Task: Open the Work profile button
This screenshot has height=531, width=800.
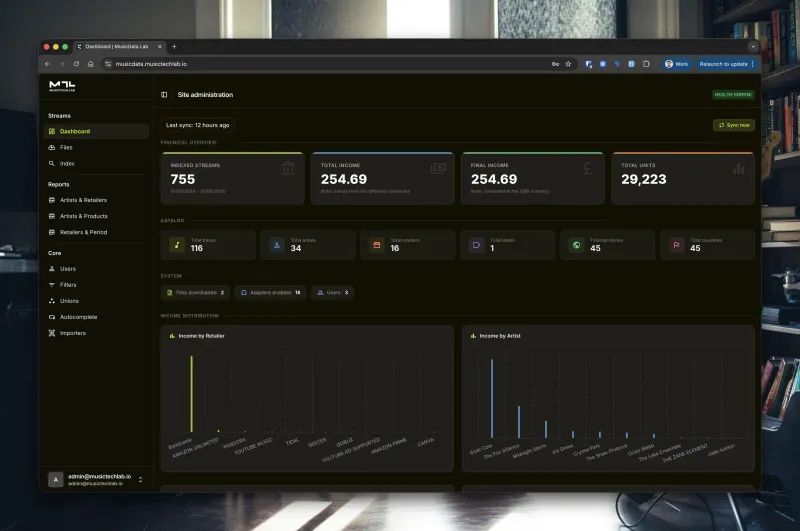Action: pos(677,64)
